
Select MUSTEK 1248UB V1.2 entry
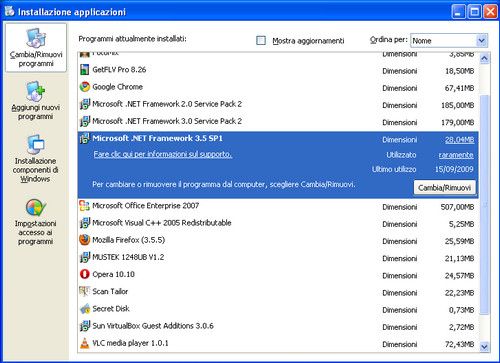coord(278,258)
